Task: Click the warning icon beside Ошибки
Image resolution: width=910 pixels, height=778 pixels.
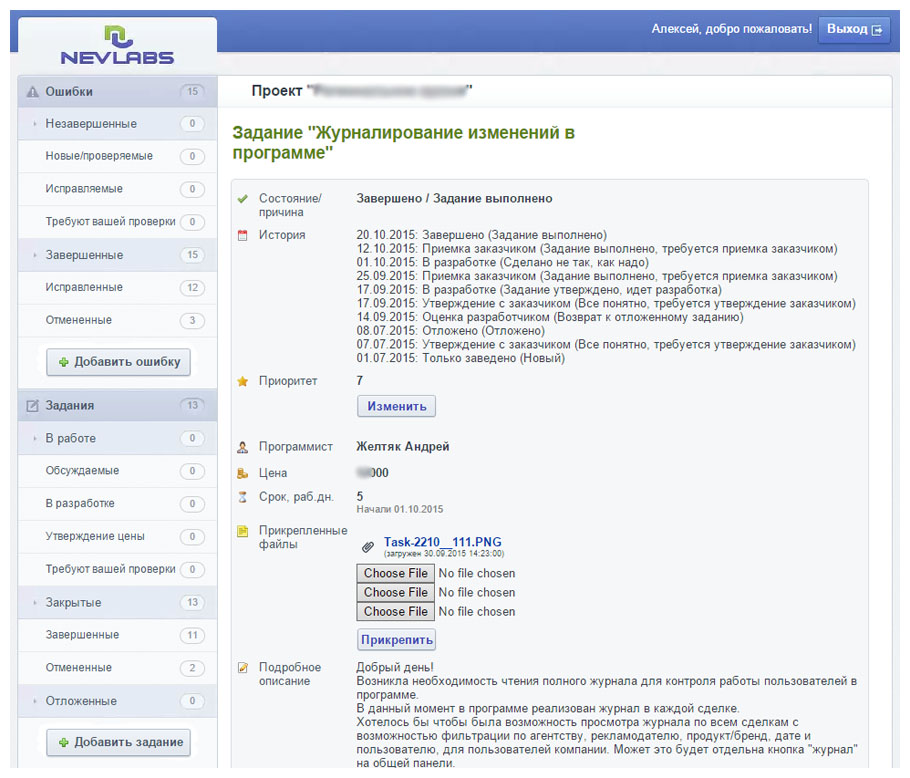Action: [x=32, y=92]
